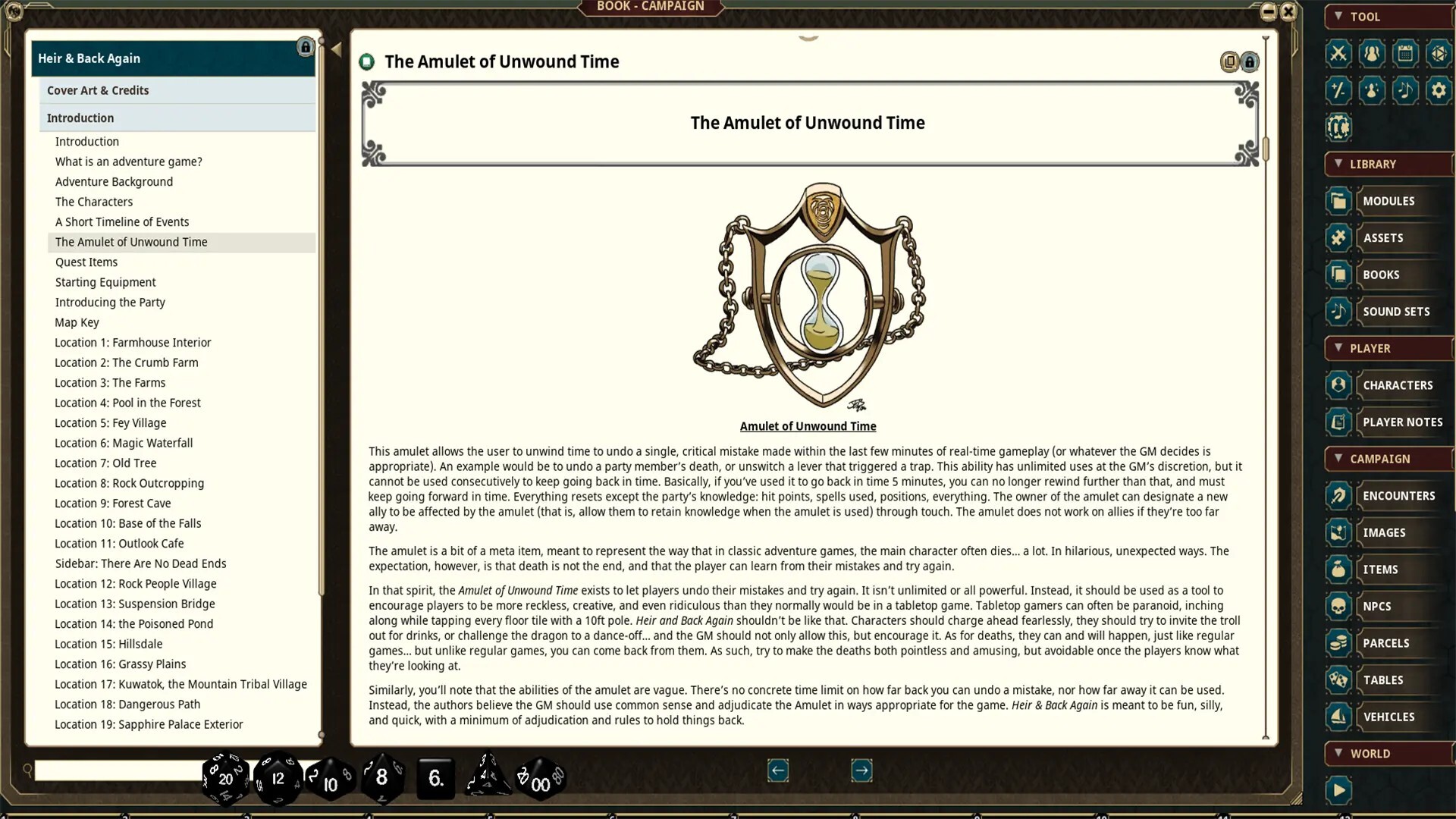Screen dimensions: 1456x819
Task: Roll the black d20 die at the bottom
Action: 224,777
